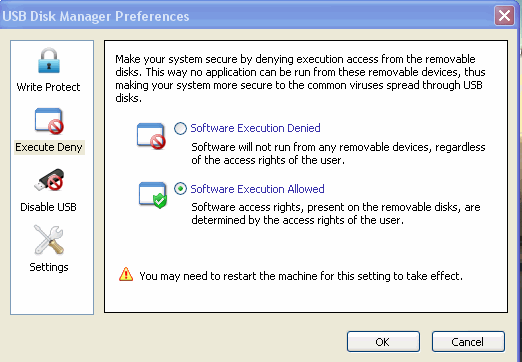Switch to the Settings section label

click(49, 267)
